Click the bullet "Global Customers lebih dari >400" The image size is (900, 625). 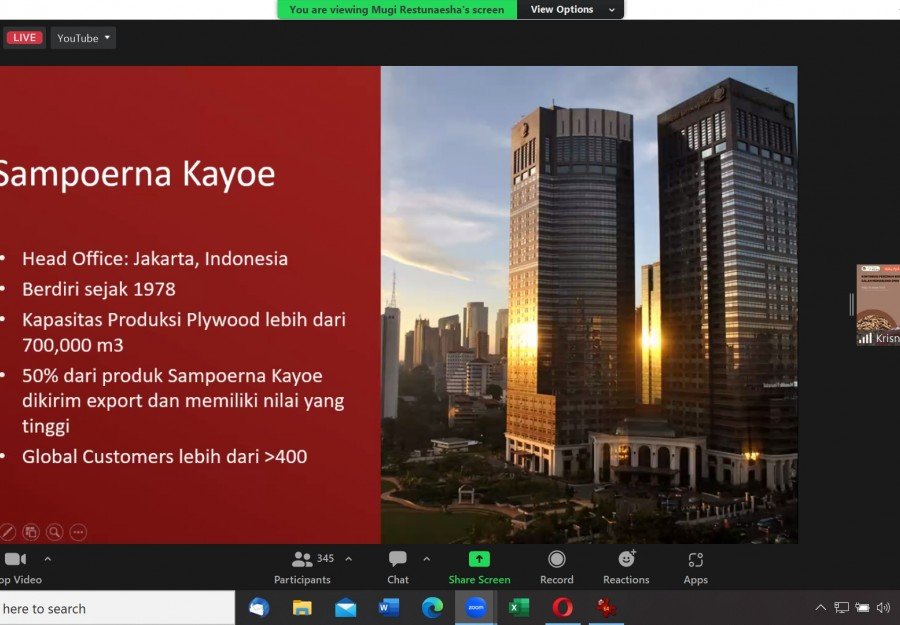click(x=165, y=456)
